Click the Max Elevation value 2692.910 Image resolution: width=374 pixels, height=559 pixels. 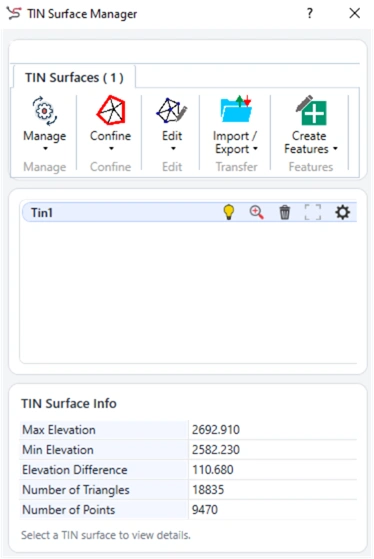coord(216,430)
